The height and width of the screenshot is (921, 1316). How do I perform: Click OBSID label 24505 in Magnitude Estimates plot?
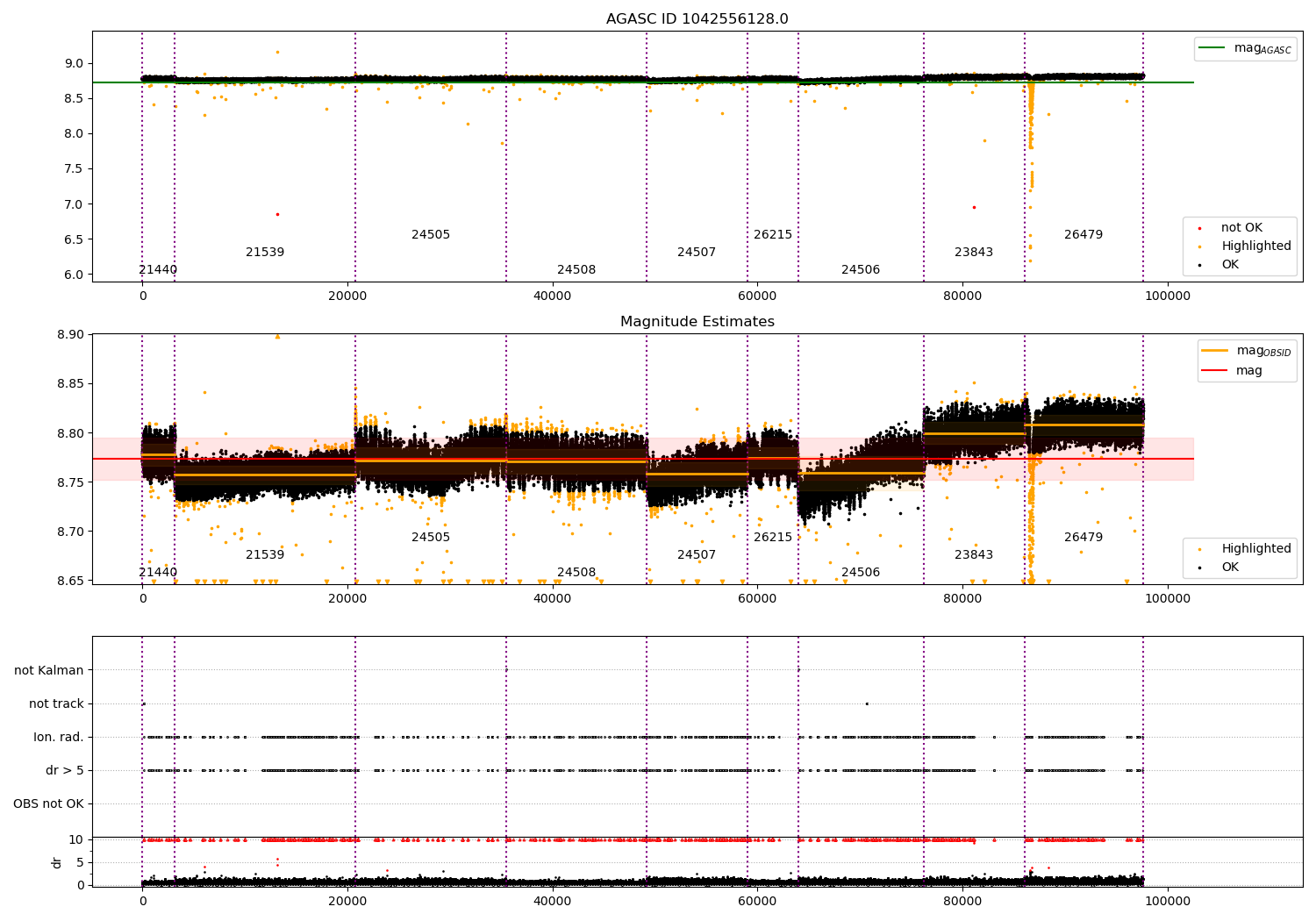(431, 538)
